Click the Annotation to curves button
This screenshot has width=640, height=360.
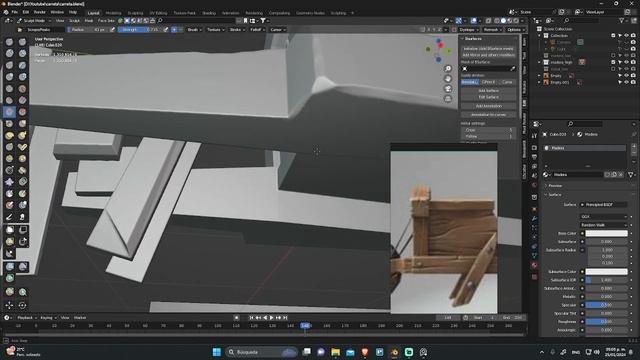[x=489, y=115]
